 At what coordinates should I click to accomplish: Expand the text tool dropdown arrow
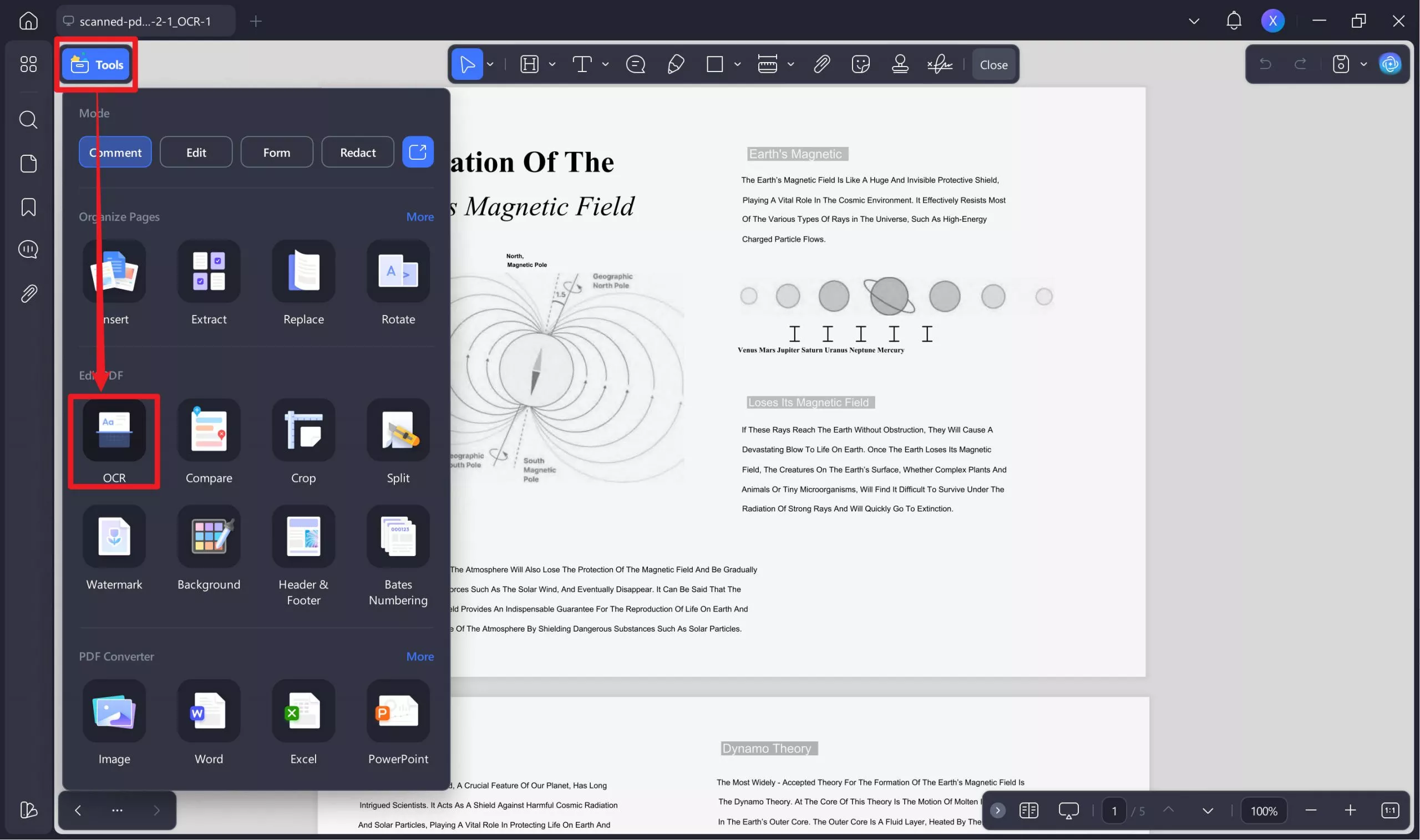click(605, 64)
